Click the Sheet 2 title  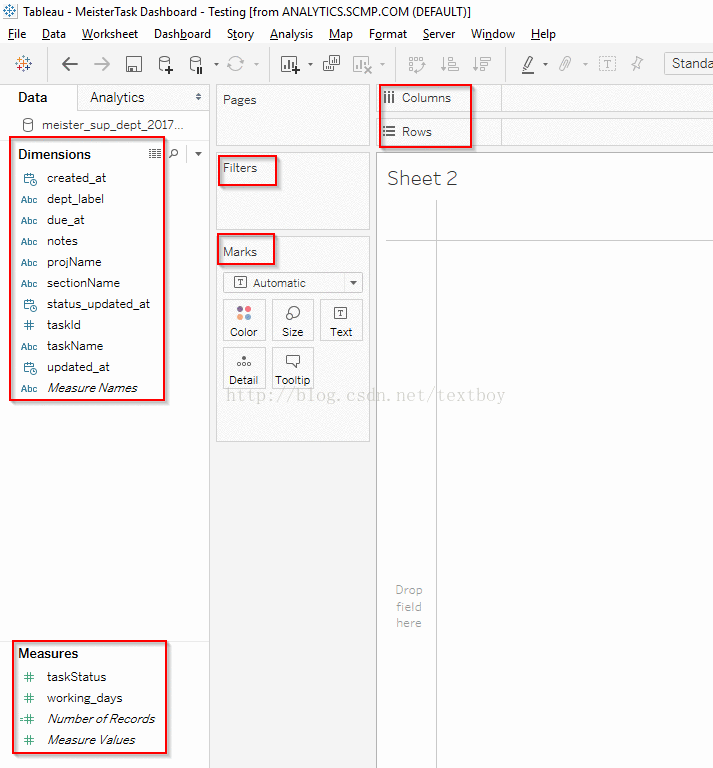[x=422, y=178]
